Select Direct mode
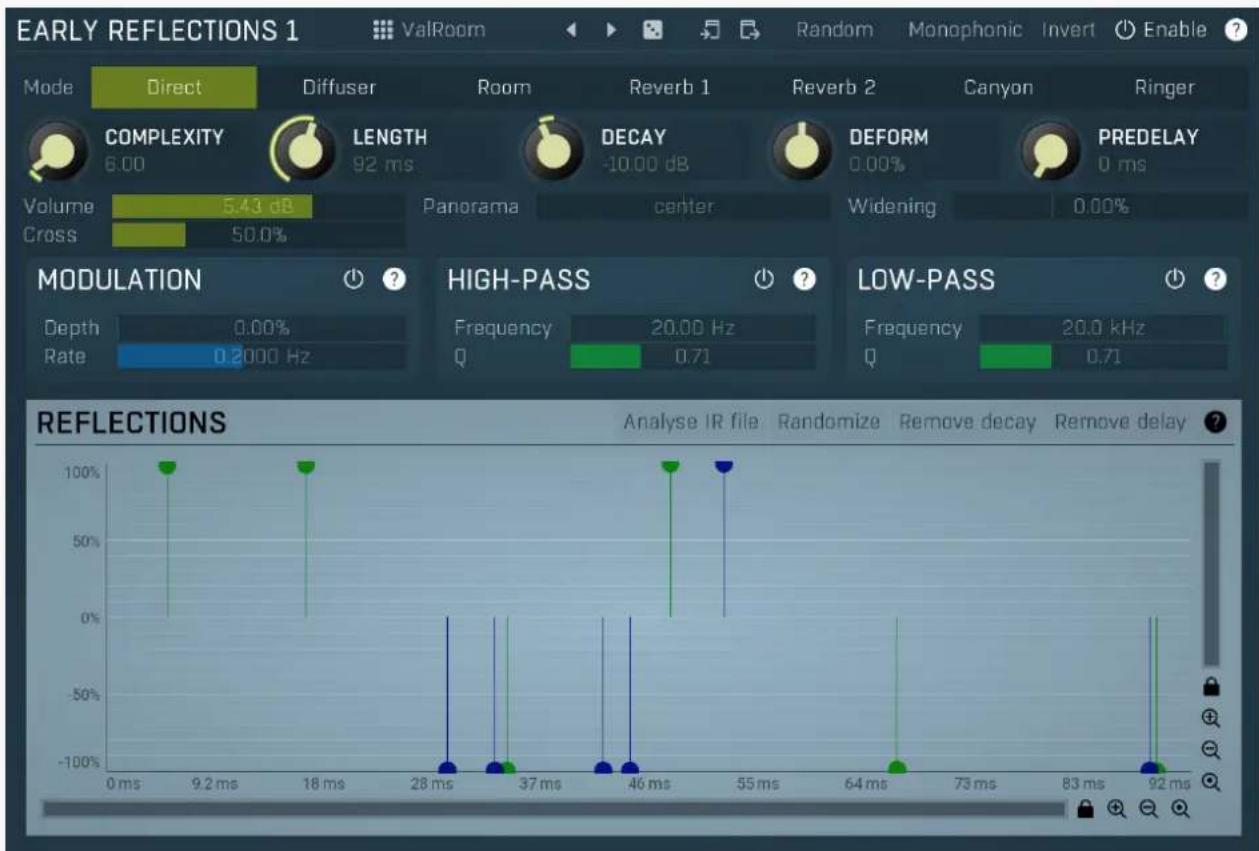1259x851 pixels. coord(174,87)
